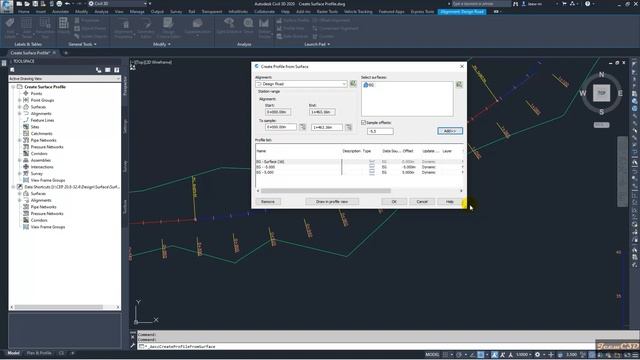
Task: Click the pick start station icon
Action: pos(302,127)
